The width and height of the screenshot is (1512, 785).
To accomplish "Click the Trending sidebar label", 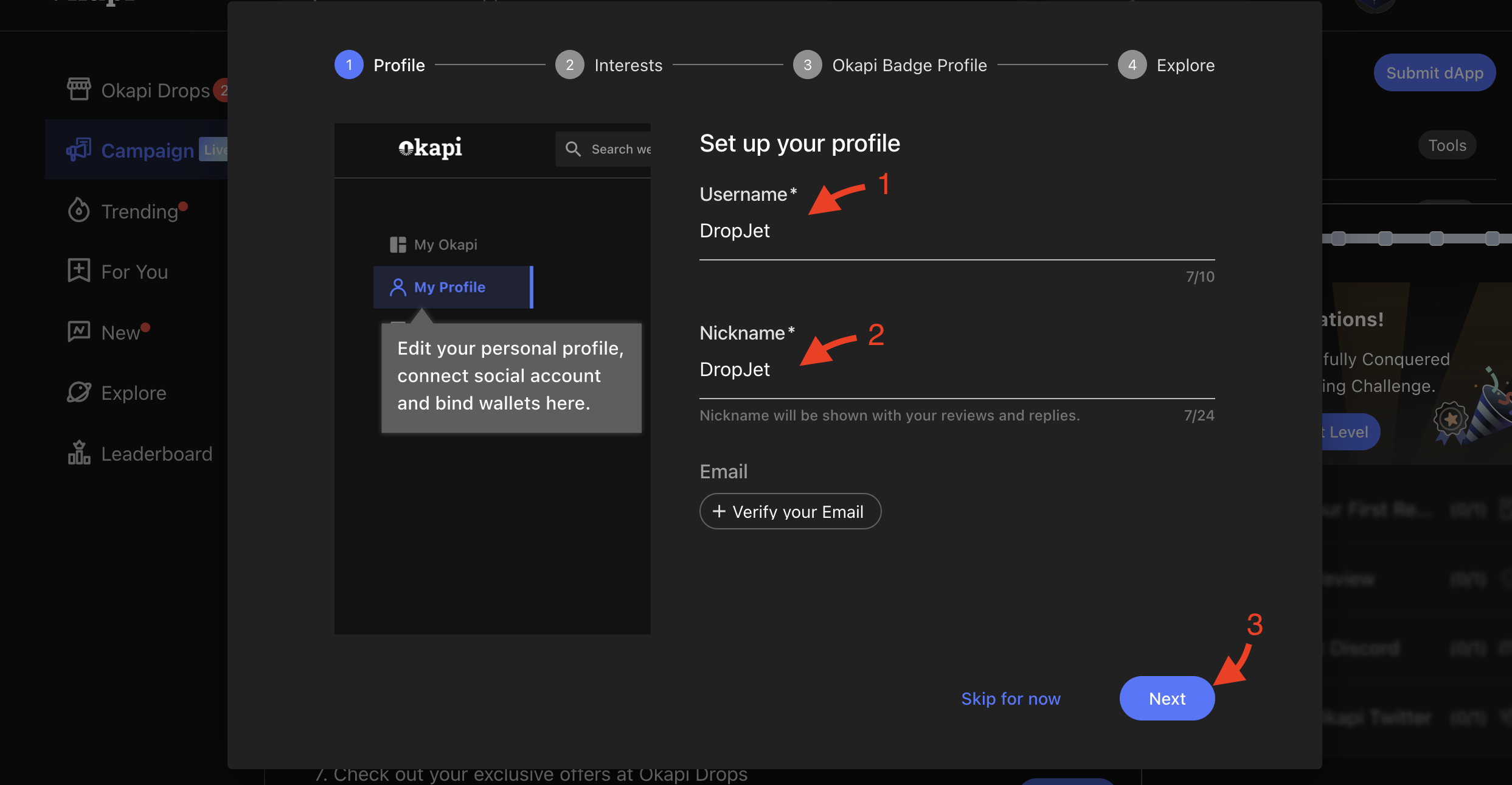I will (140, 211).
